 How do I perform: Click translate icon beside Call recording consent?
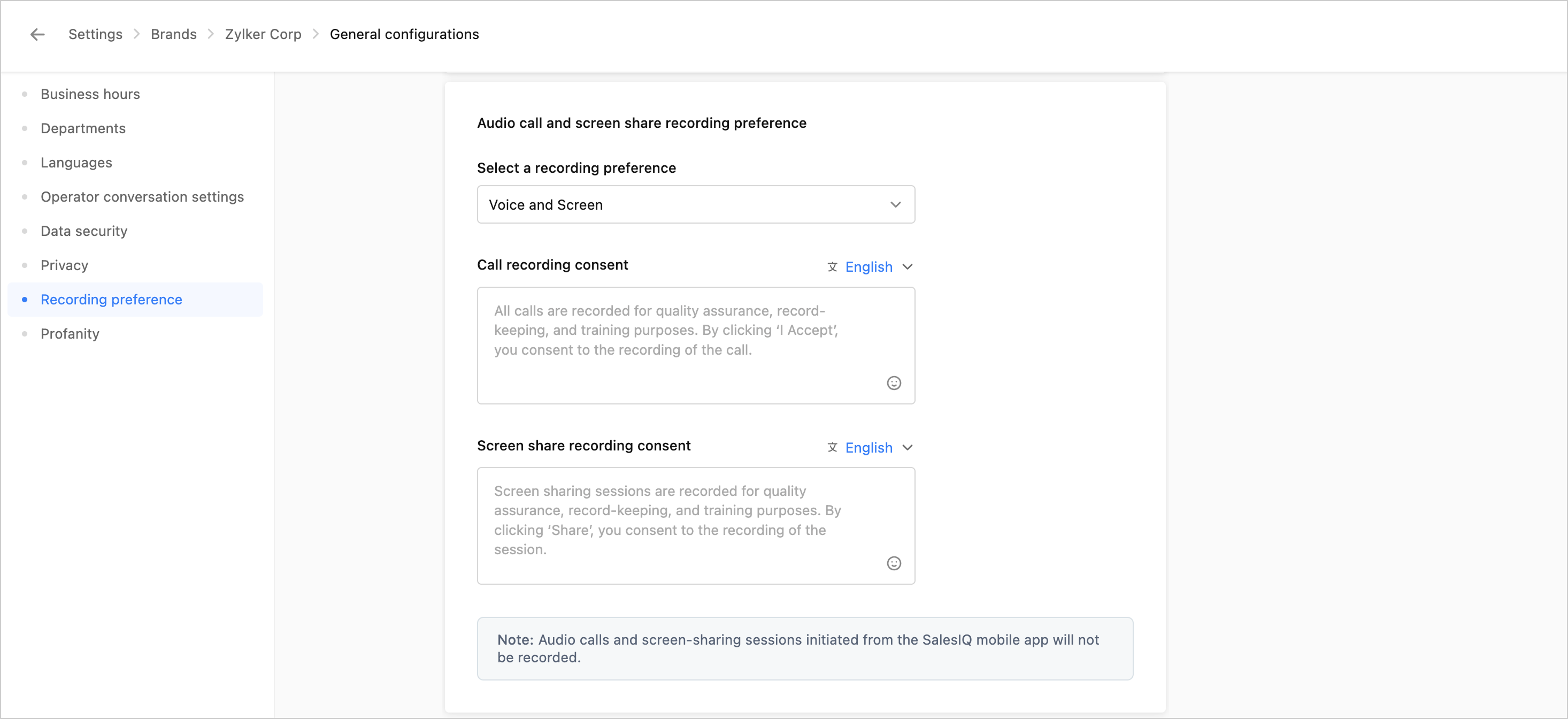pos(832,266)
